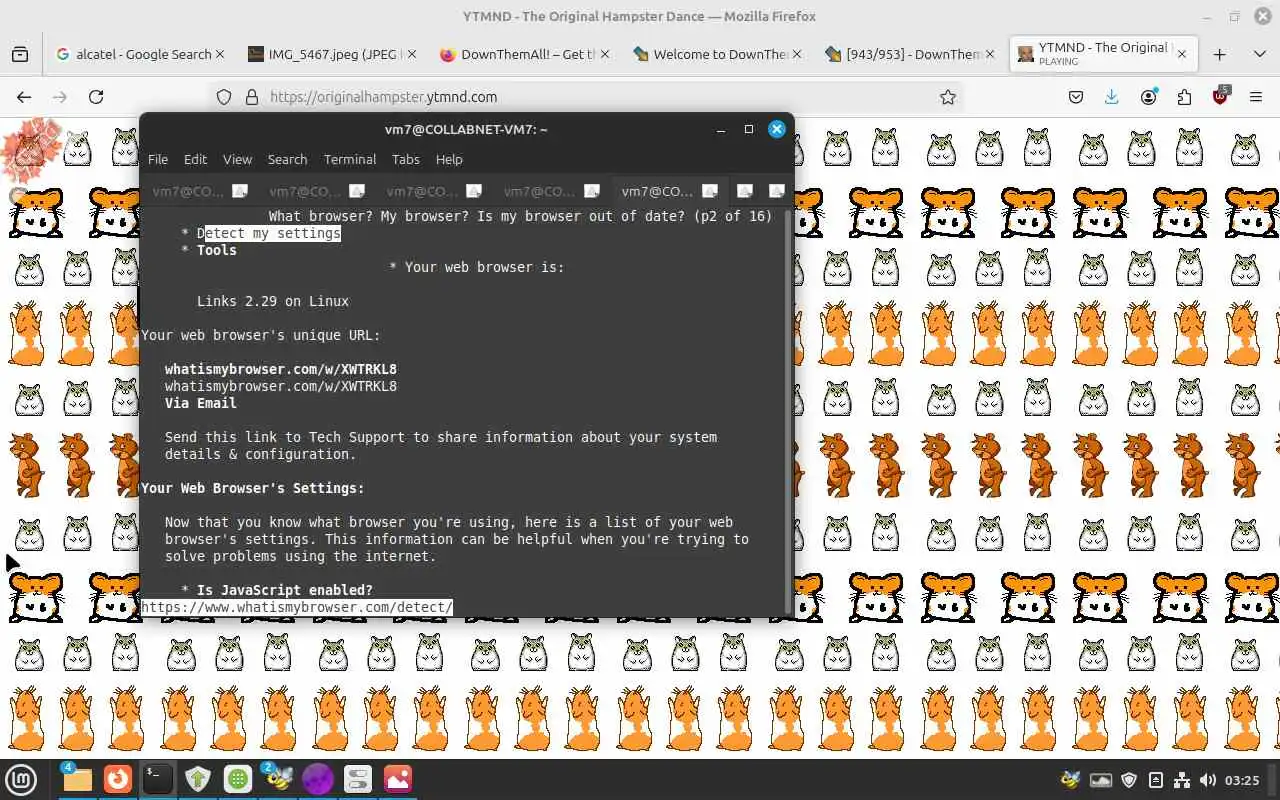Bookmark this page with the star

[x=948, y=97]
